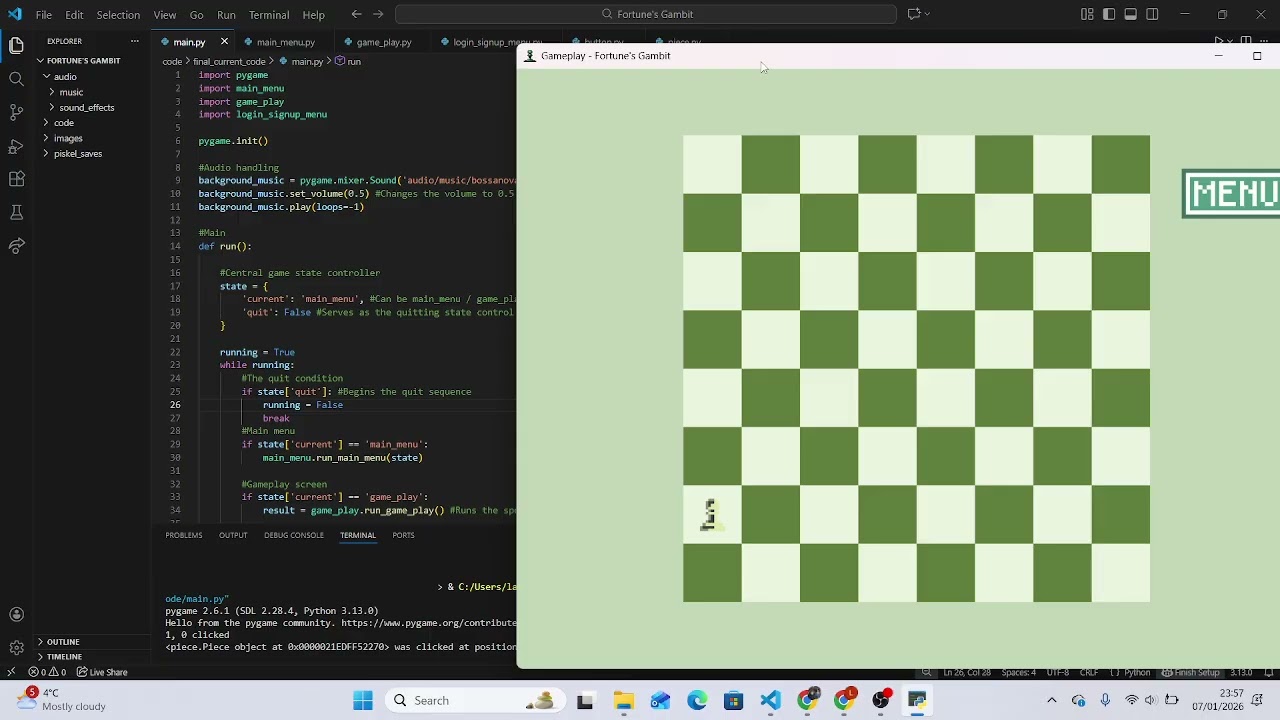The width and height of the screenshot is (1280, 720).
Task: Open the Manage gear in activity bar
Action: (16, 648)
